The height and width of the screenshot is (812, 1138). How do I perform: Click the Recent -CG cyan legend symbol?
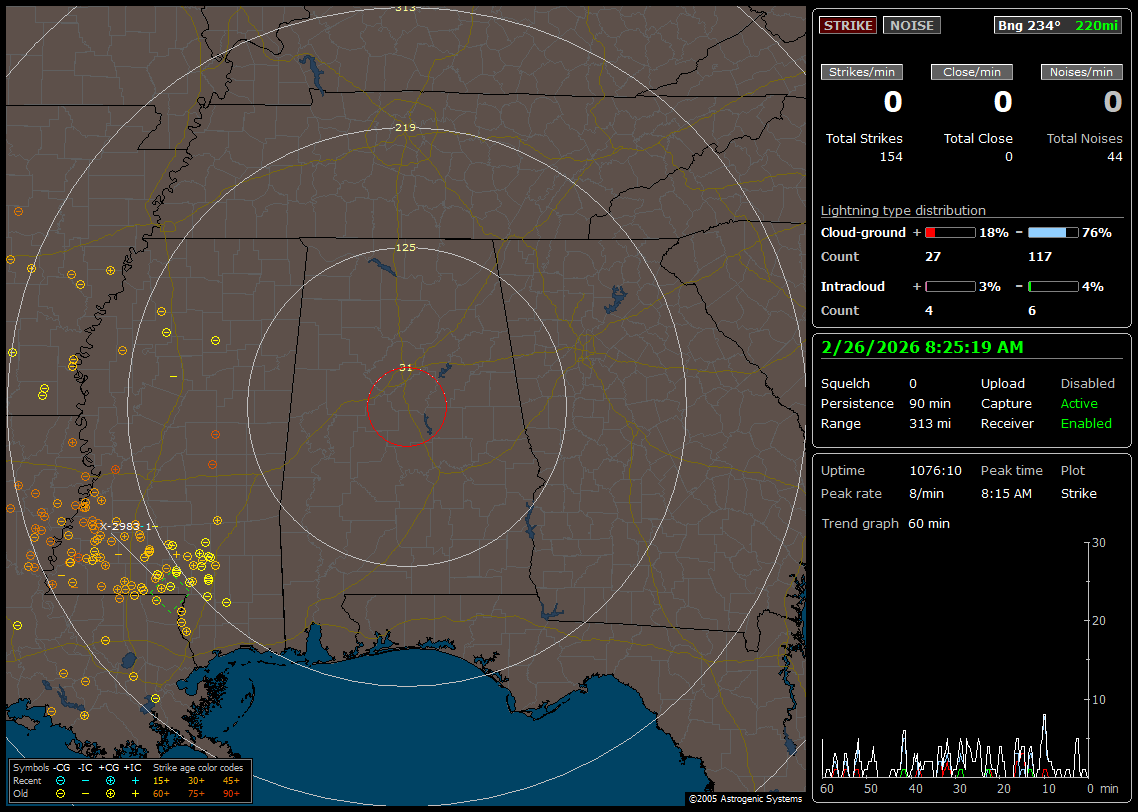coord(60,780)
